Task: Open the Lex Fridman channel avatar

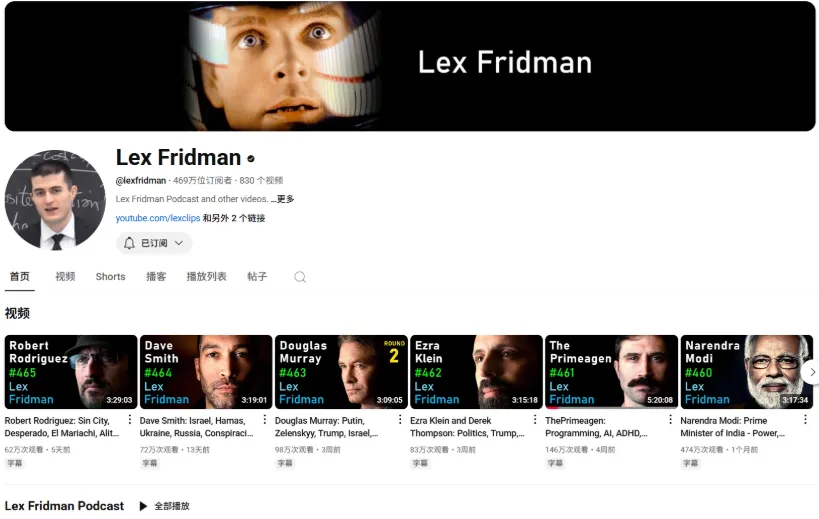Action: [x=55, y=200]
